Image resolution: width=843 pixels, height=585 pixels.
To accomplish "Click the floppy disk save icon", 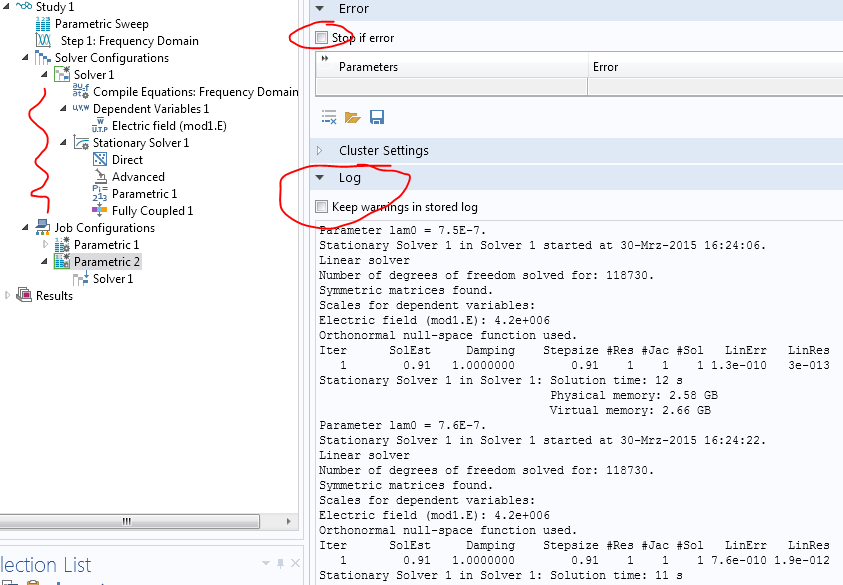I will [x=377, y=118].
